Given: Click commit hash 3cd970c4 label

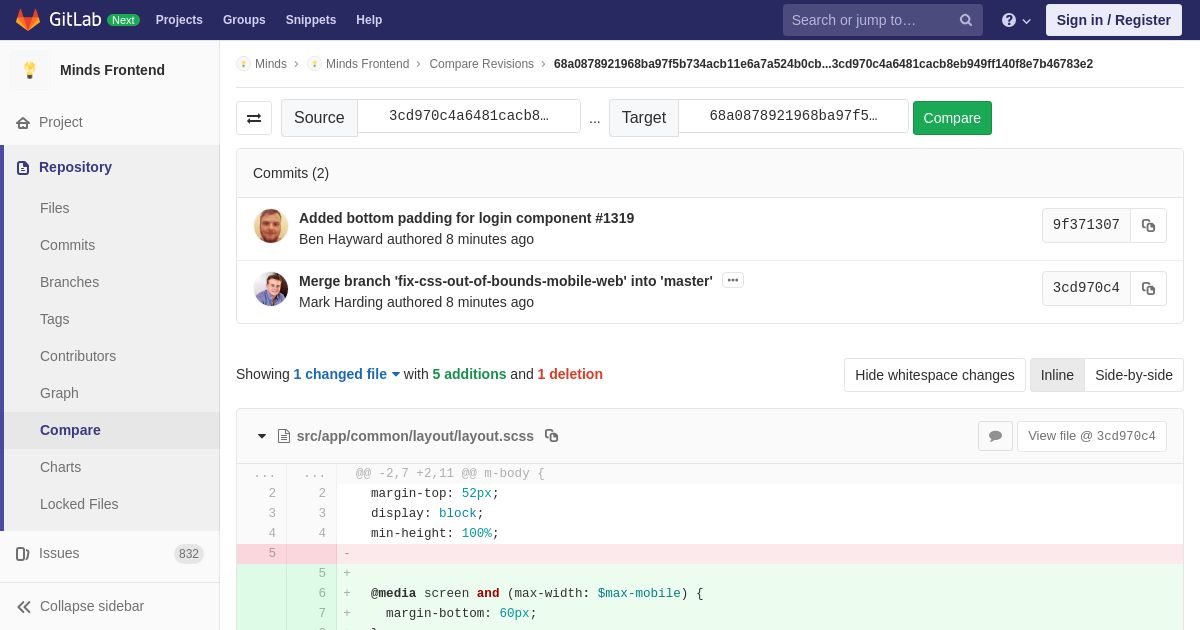Looking at the screenshot, I should click(x=1086, y=288).
